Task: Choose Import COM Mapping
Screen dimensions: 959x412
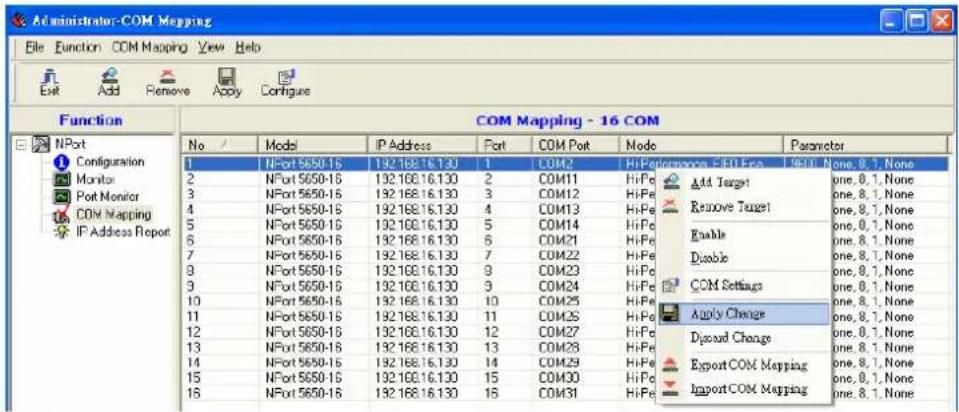Action: click(744, 389)
